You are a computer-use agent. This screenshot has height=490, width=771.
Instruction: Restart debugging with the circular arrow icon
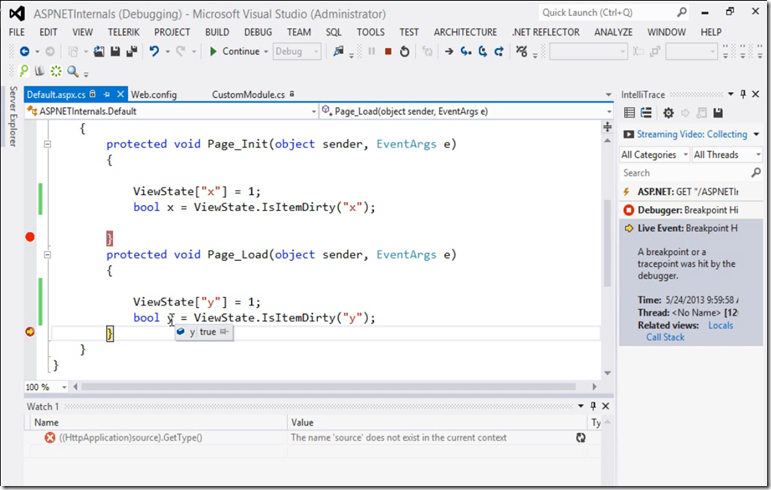404,51
